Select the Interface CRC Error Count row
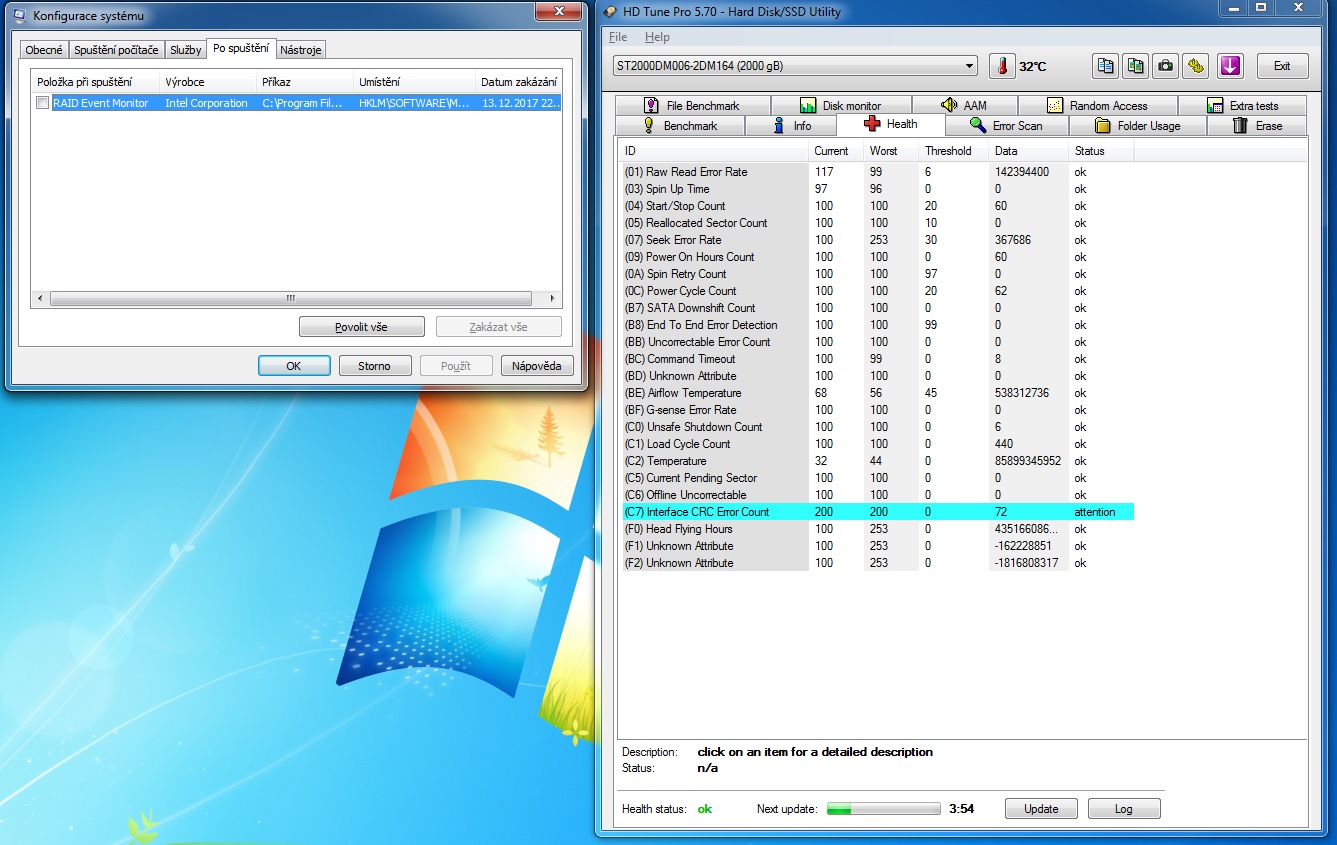The height and width of the screenshot is (845, 1337). [876, 512]
